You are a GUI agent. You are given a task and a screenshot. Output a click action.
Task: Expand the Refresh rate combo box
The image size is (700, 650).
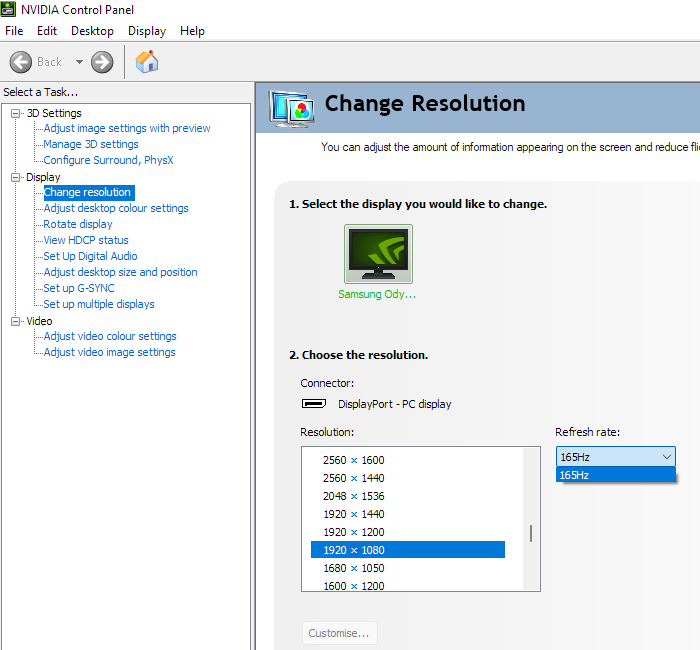616,457
